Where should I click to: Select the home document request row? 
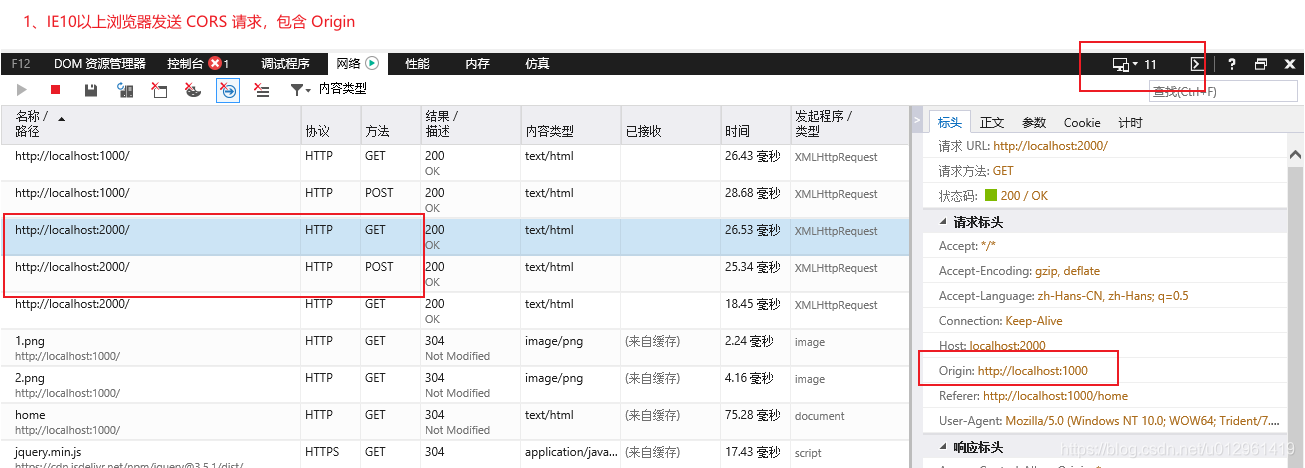coord(456,422)
